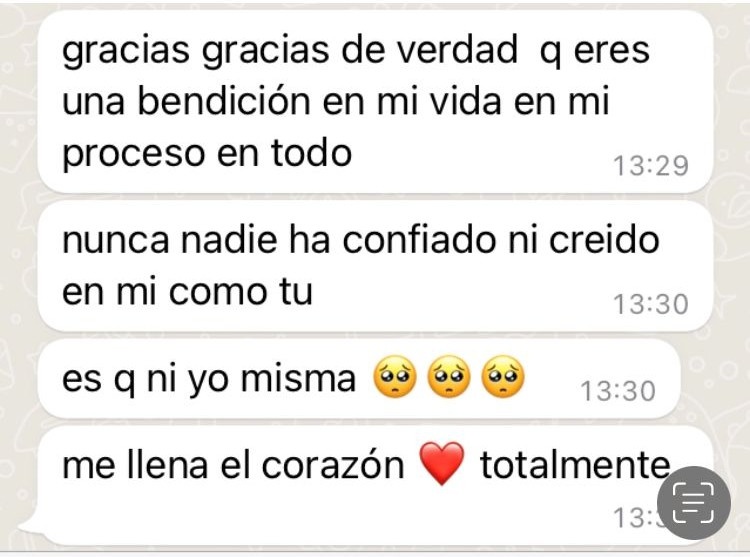The image size is (750, 557).
Task: Click the tail of the last message bubble
Action: click(x=28, y=533)
